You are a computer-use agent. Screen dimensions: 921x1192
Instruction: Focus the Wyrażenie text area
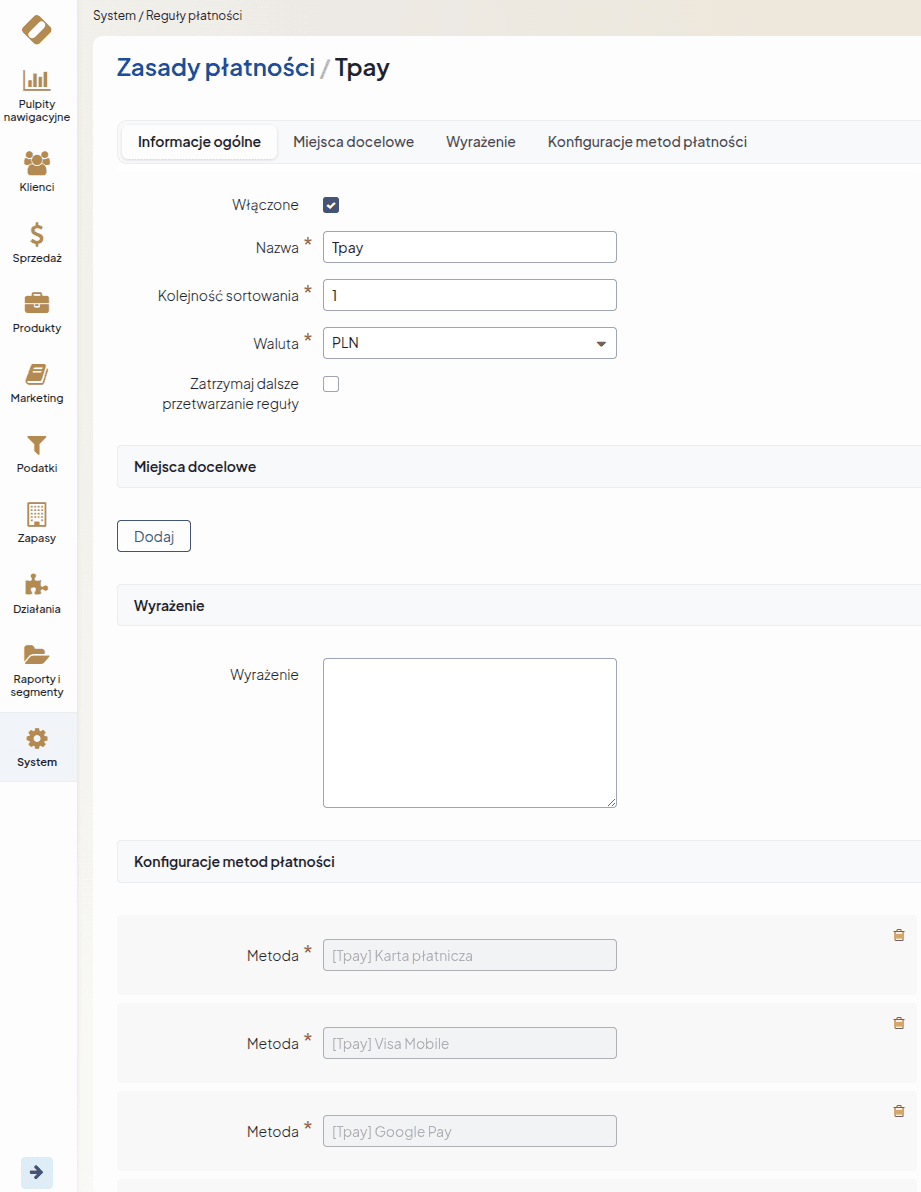click(469, 732)
